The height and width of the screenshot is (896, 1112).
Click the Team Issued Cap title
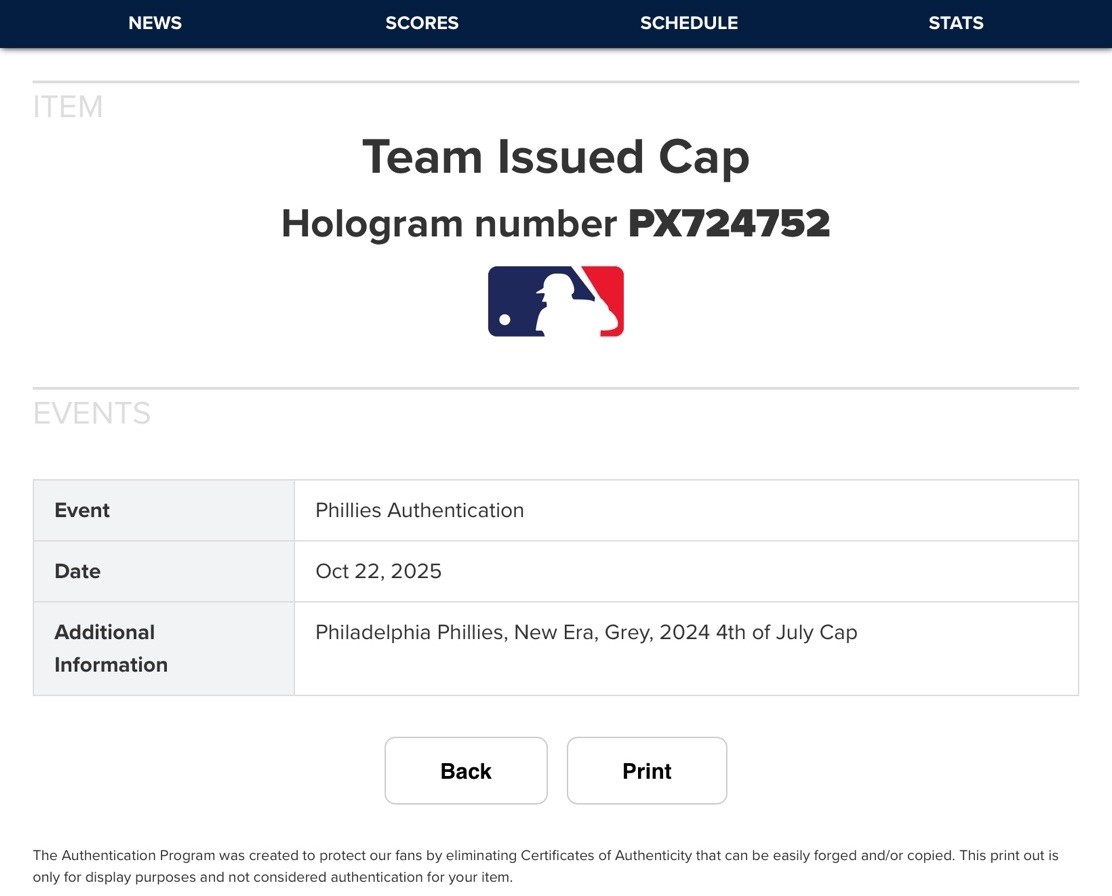coord(555,157)
